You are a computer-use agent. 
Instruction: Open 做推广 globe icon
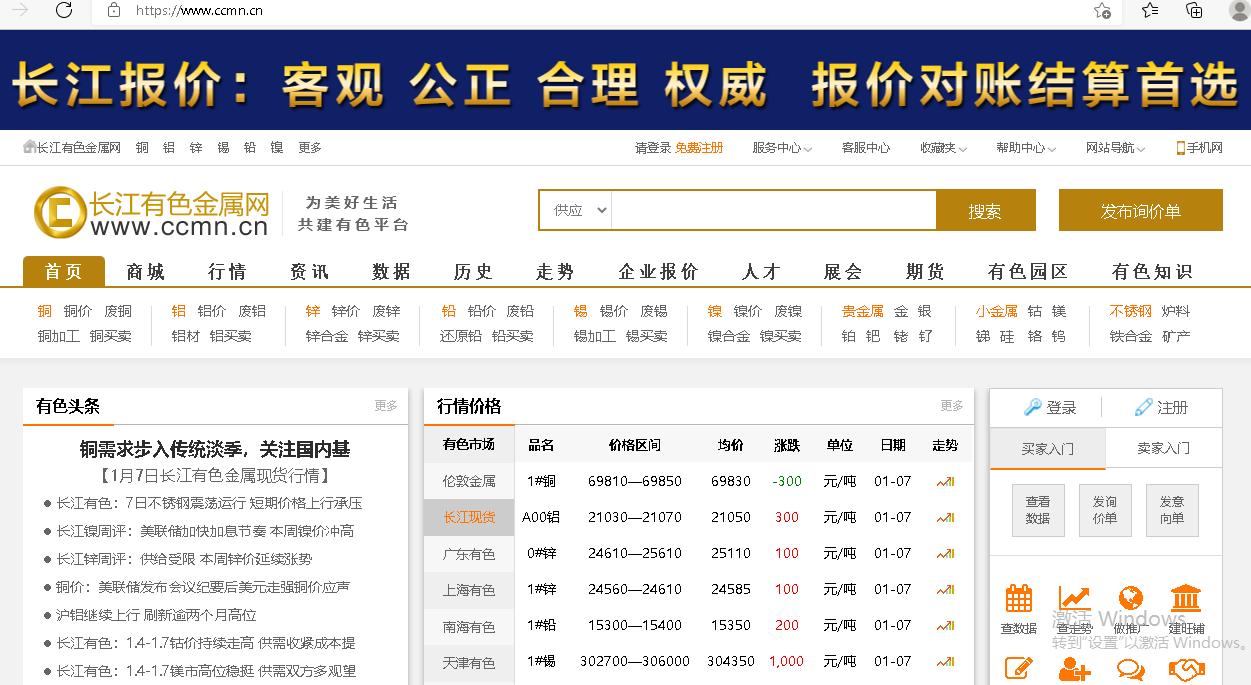[x=1130, y=599]
